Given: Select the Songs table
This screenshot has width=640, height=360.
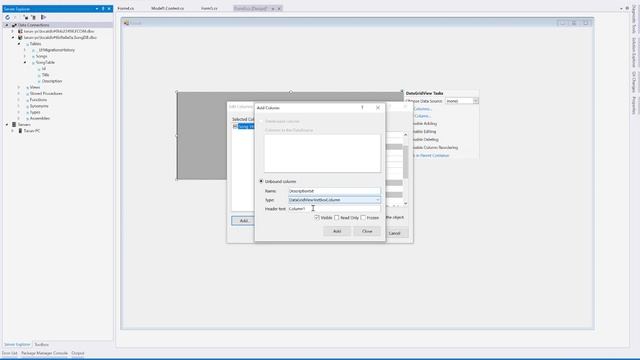Looking at the screenshot, I should [41, 56].
